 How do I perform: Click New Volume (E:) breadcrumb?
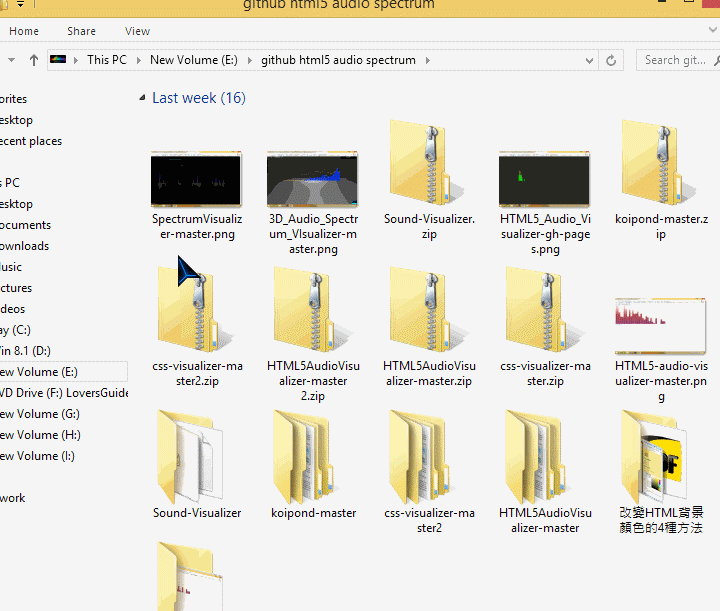pyautogui.click(x=194, y=60)
